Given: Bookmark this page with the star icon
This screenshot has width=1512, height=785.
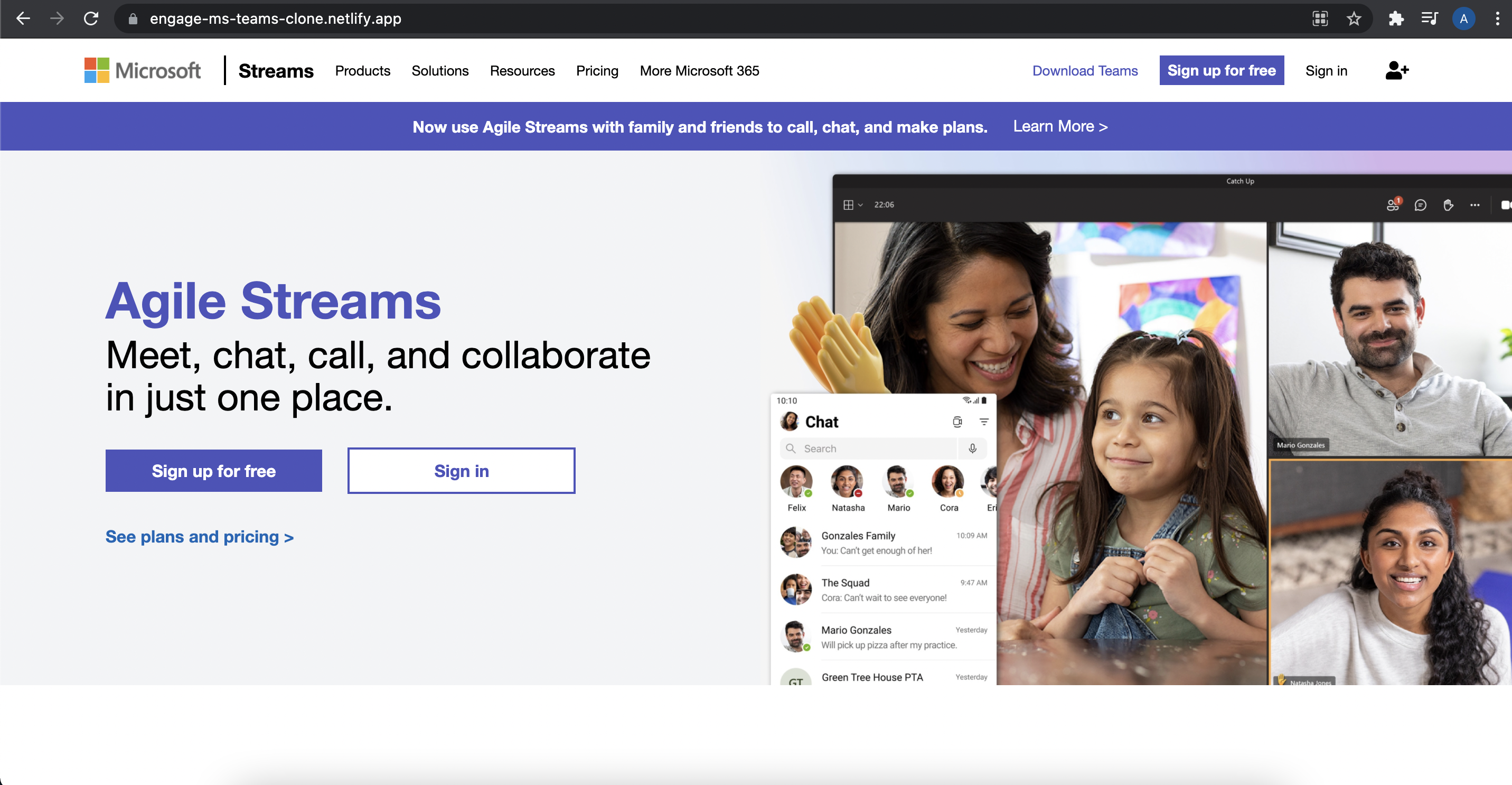Looking at the screenshot, I should [1354, 19].
